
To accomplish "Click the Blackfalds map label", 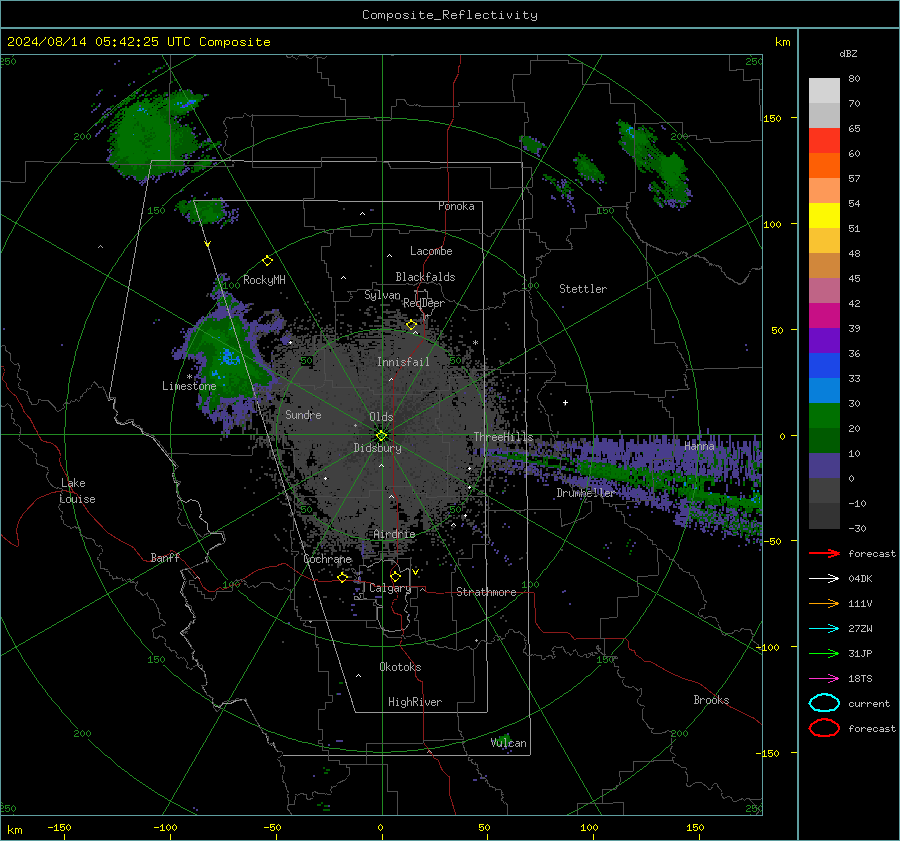I will pyautogui.click(x=425, y=277).
